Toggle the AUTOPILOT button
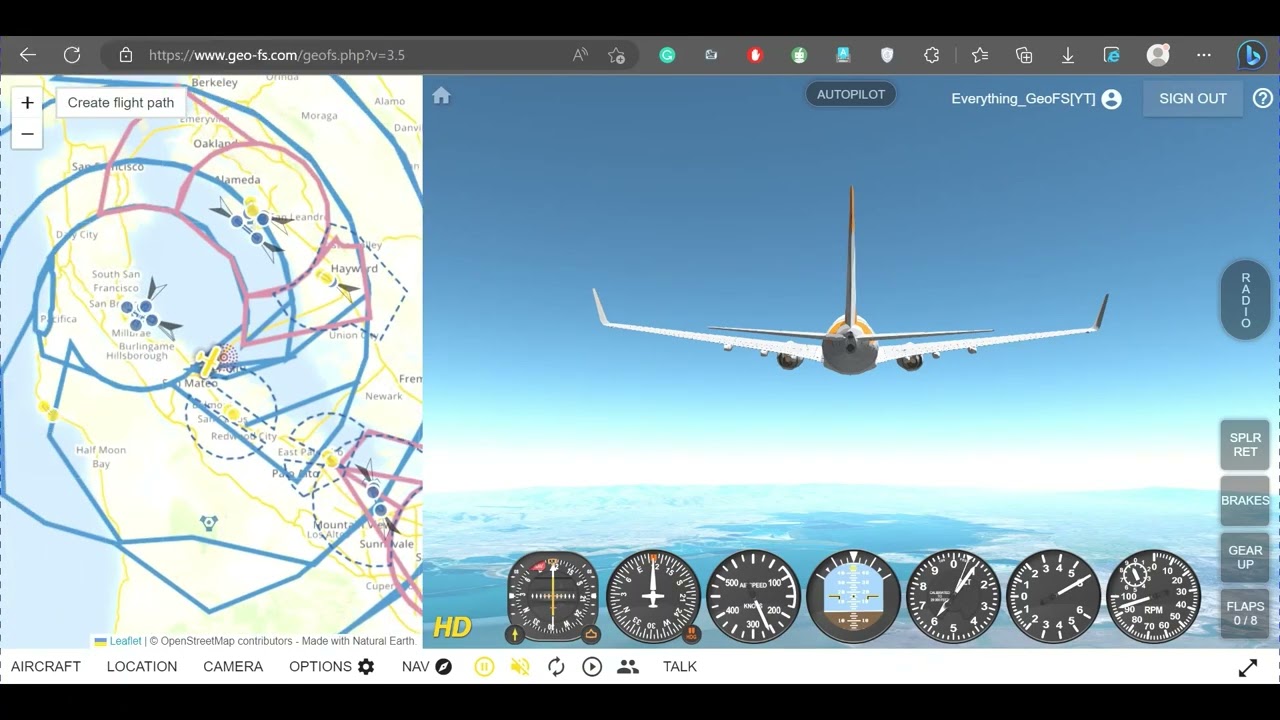 851,94
